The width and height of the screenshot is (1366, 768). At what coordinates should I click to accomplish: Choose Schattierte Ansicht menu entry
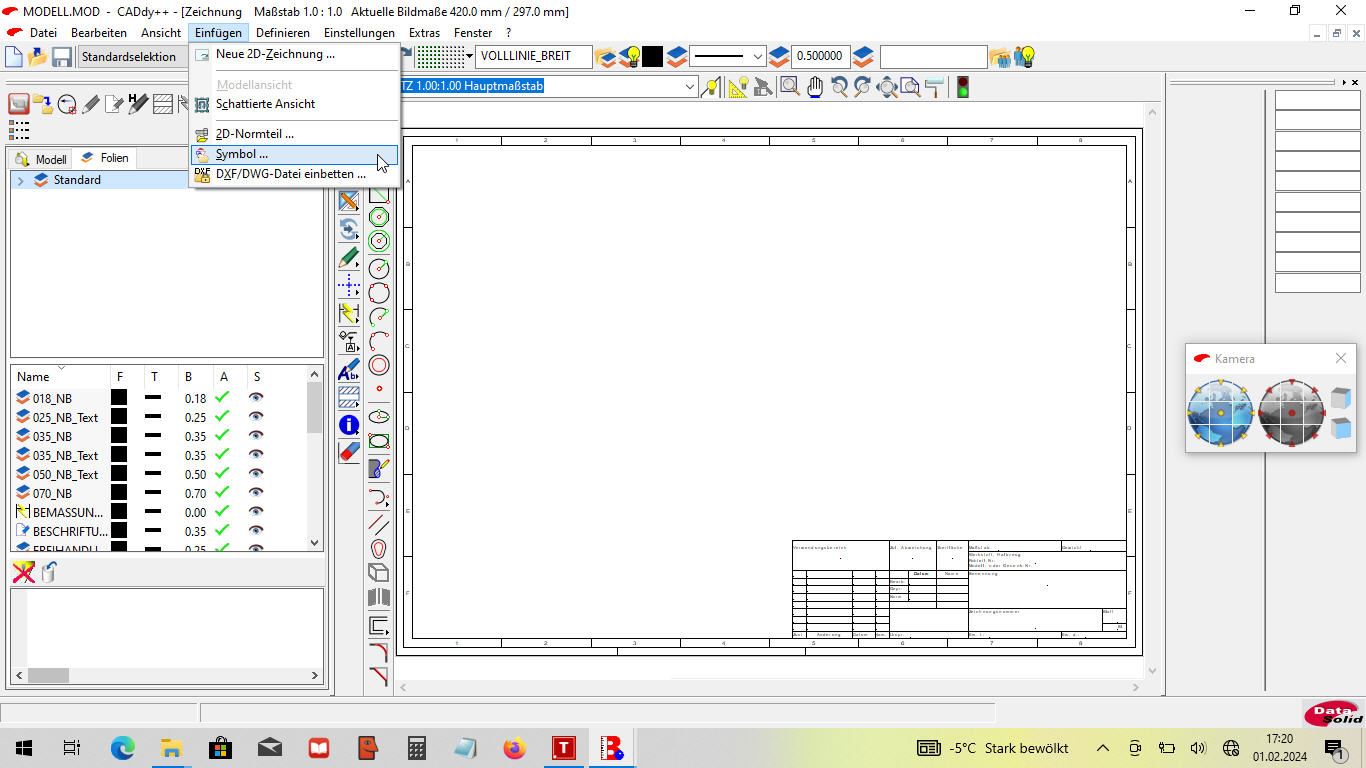point(294,104)
